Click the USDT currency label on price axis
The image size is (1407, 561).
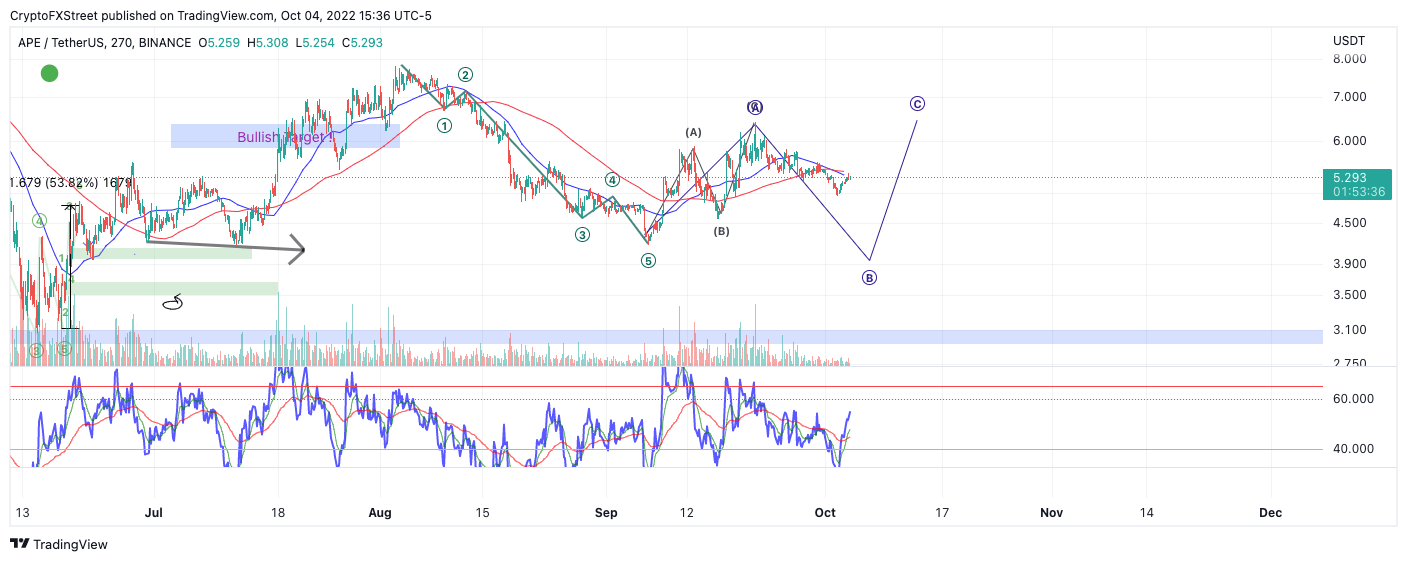(1348, 40)
